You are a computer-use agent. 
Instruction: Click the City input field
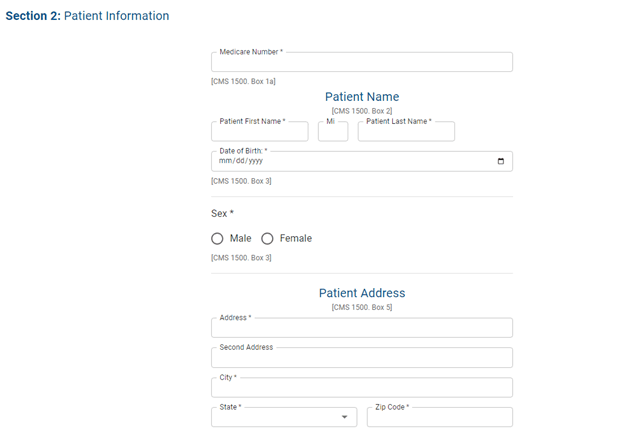click(x=362, y=388)
